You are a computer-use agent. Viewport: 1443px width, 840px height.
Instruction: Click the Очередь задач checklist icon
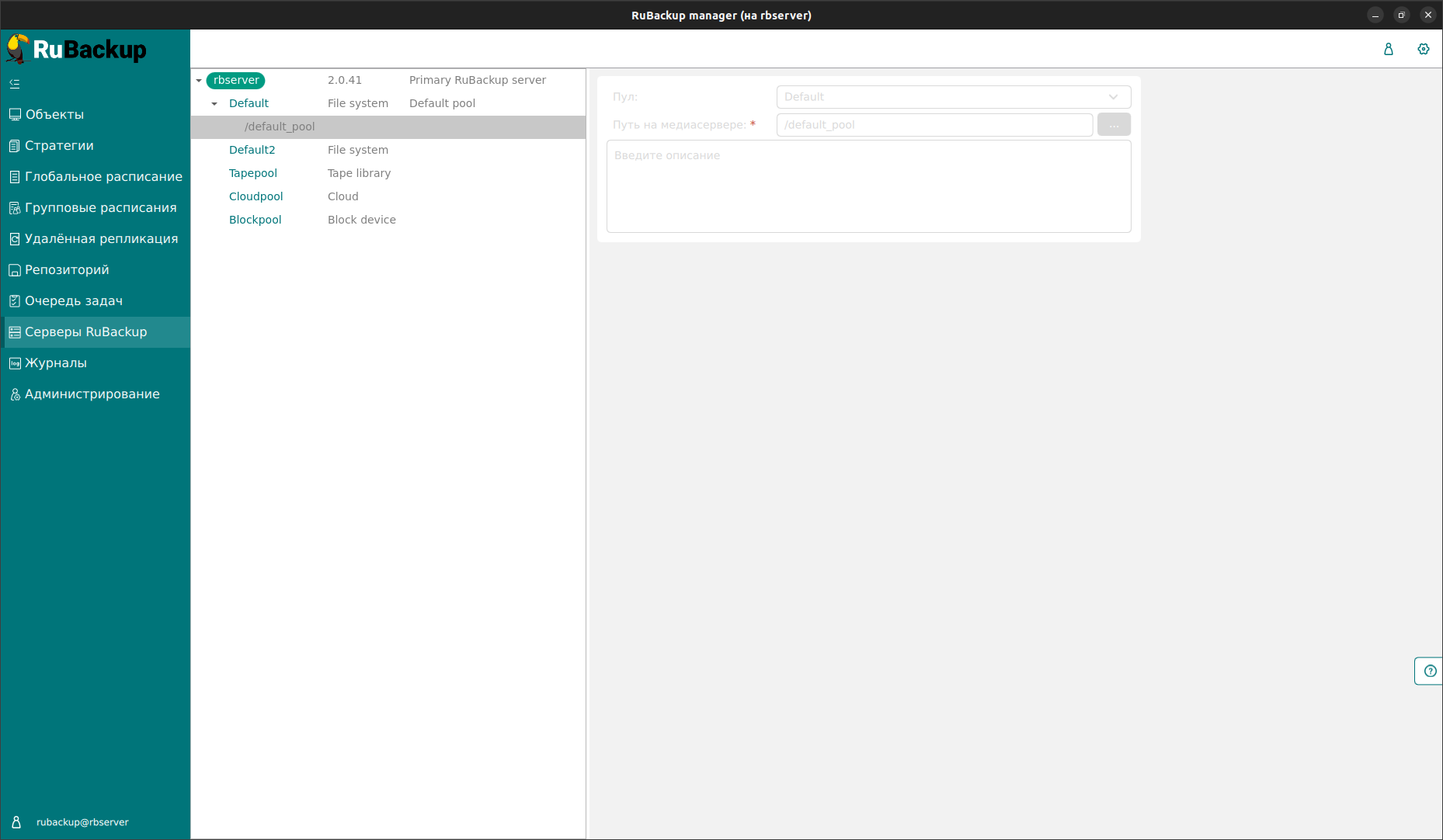tap(15, 301)
